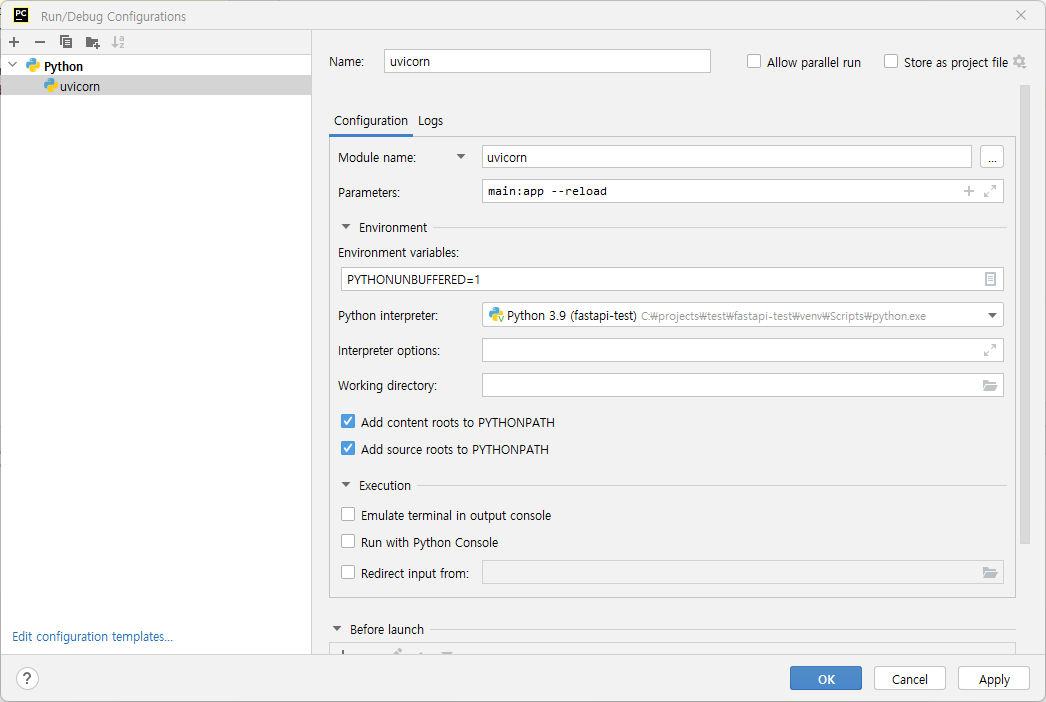Collapse the Before launch section

coord(337,629)
